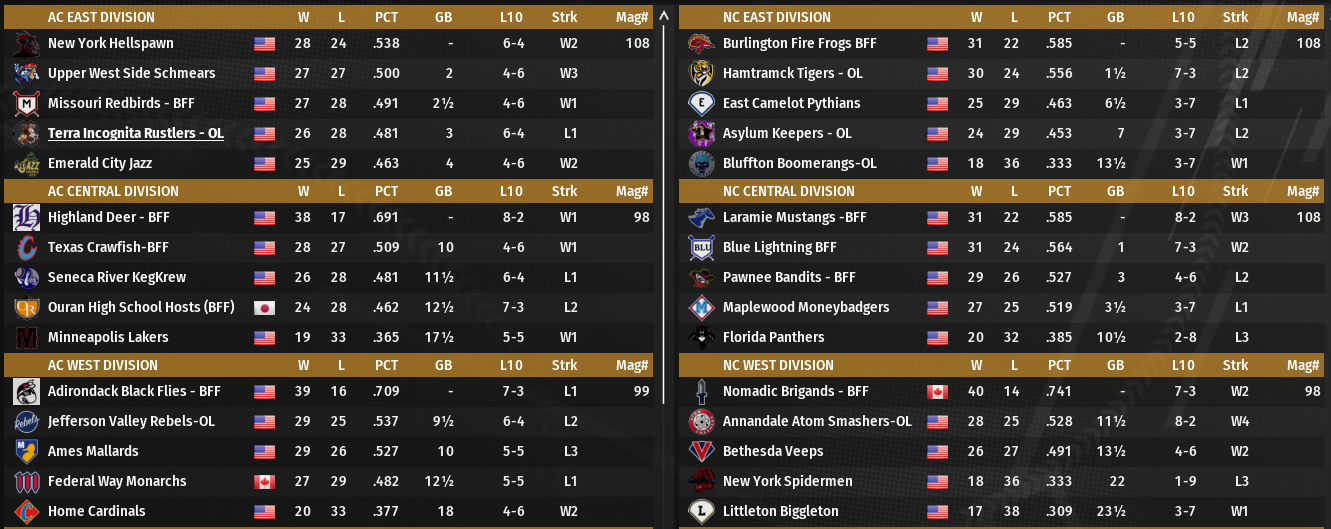Open the Burlington Fire Frogs BFF page
The image size is (1331, 529).
[799, 44]
